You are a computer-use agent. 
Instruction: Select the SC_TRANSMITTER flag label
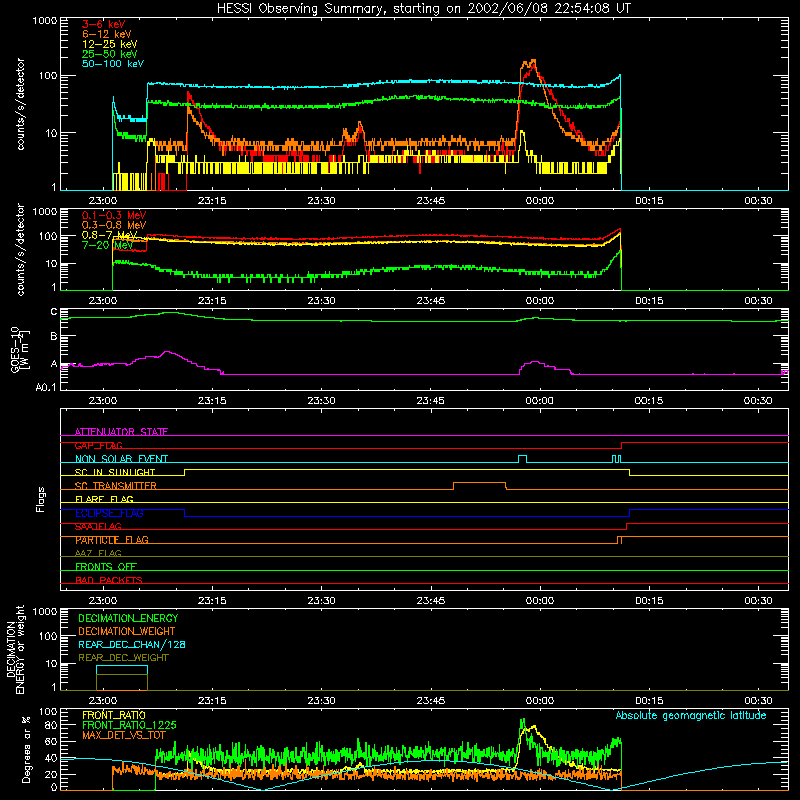coord(116,486)
